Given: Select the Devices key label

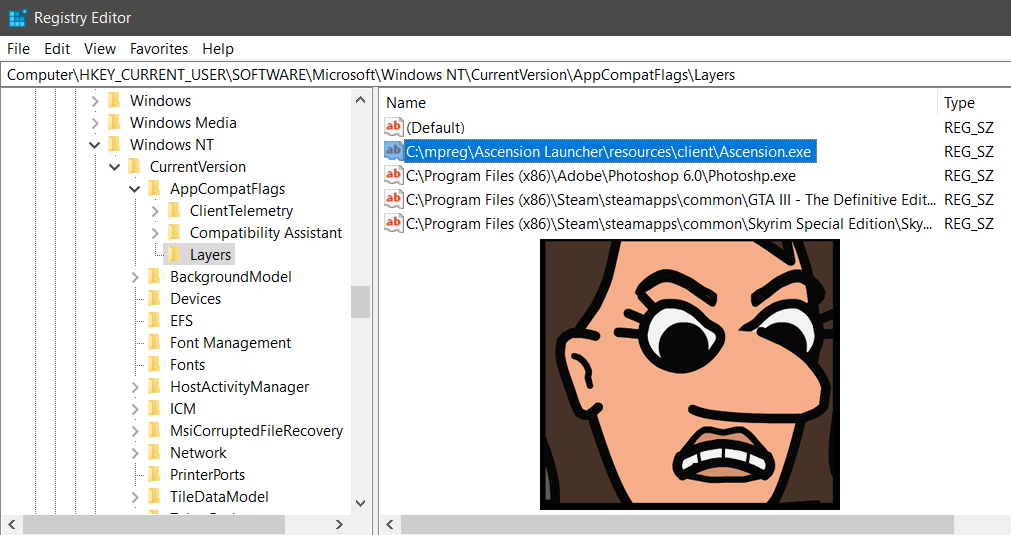Looking at the screenshot, I should pos(195,299).
